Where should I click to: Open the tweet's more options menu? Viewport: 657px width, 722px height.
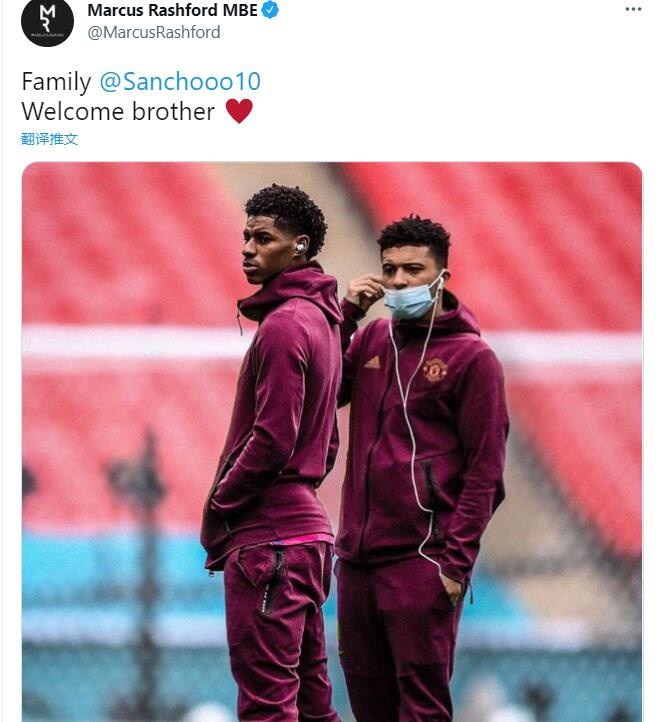point(633,9)
